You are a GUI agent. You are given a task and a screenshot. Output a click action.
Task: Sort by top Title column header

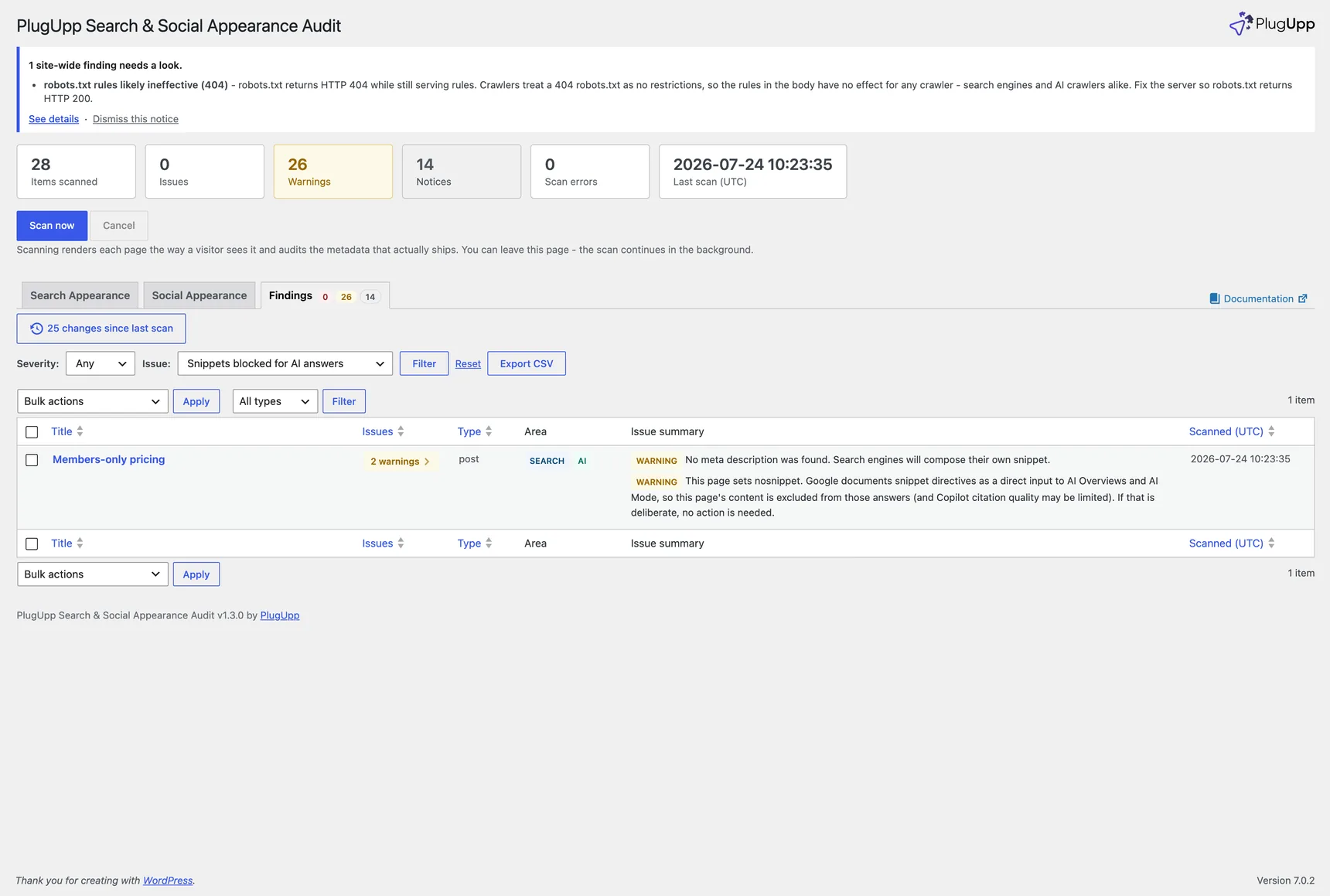(62, 431)
